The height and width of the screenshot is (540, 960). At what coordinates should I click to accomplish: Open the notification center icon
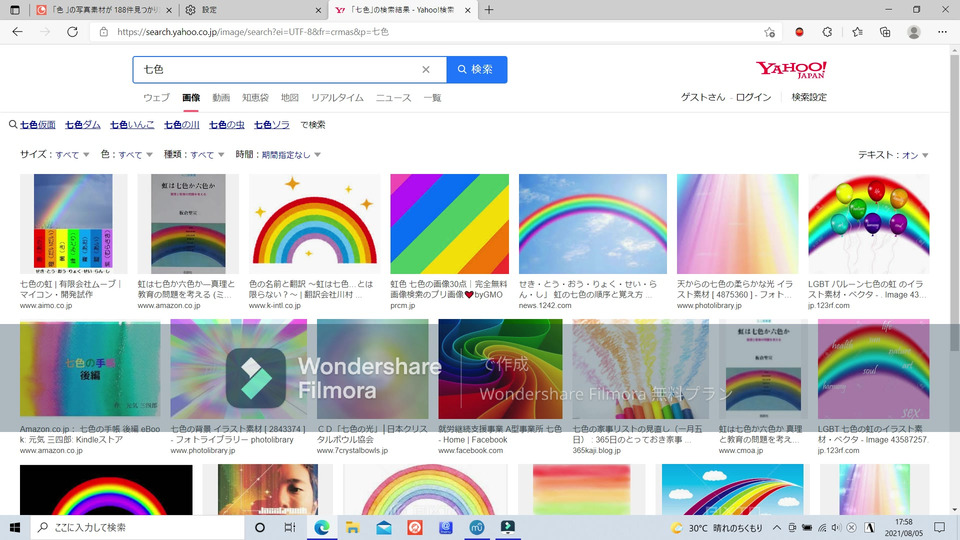tap(939, 527)
